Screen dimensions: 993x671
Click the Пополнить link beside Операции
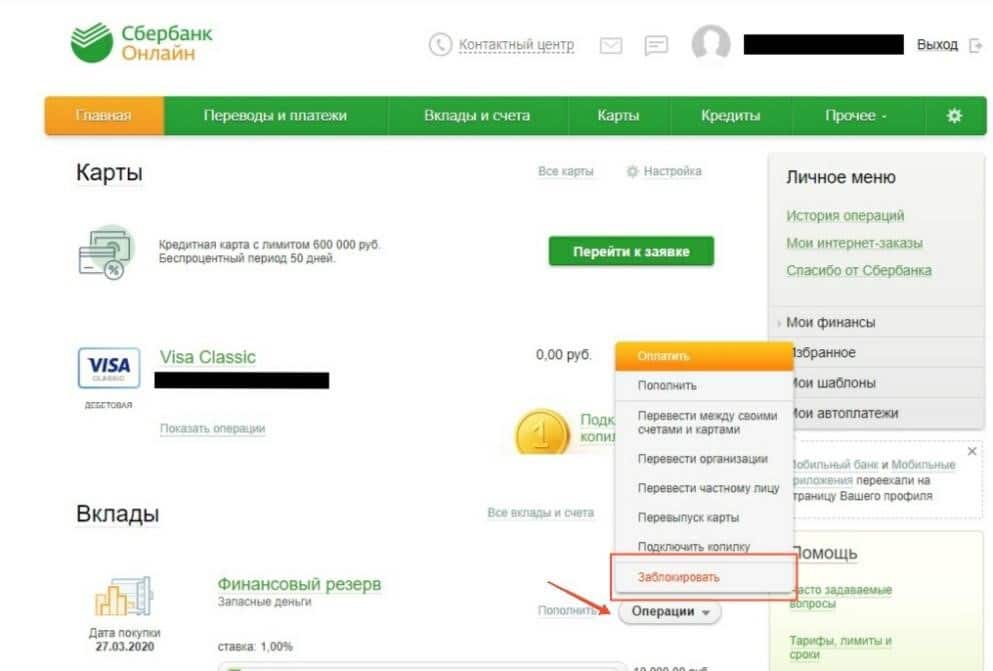567,611
